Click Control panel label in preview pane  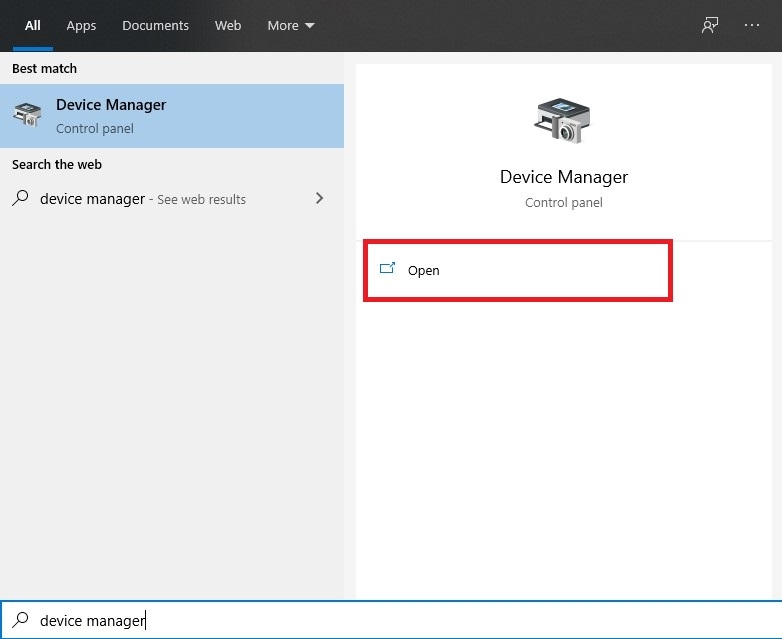564,203
